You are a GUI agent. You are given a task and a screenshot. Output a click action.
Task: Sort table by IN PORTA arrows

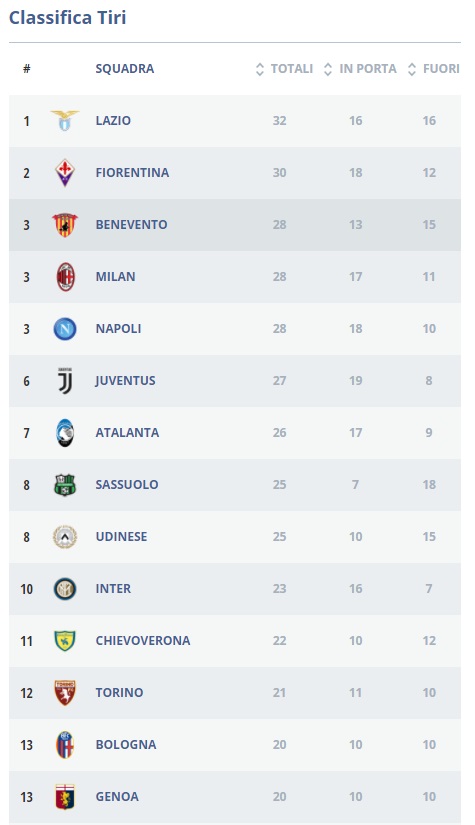click(328, 69)
